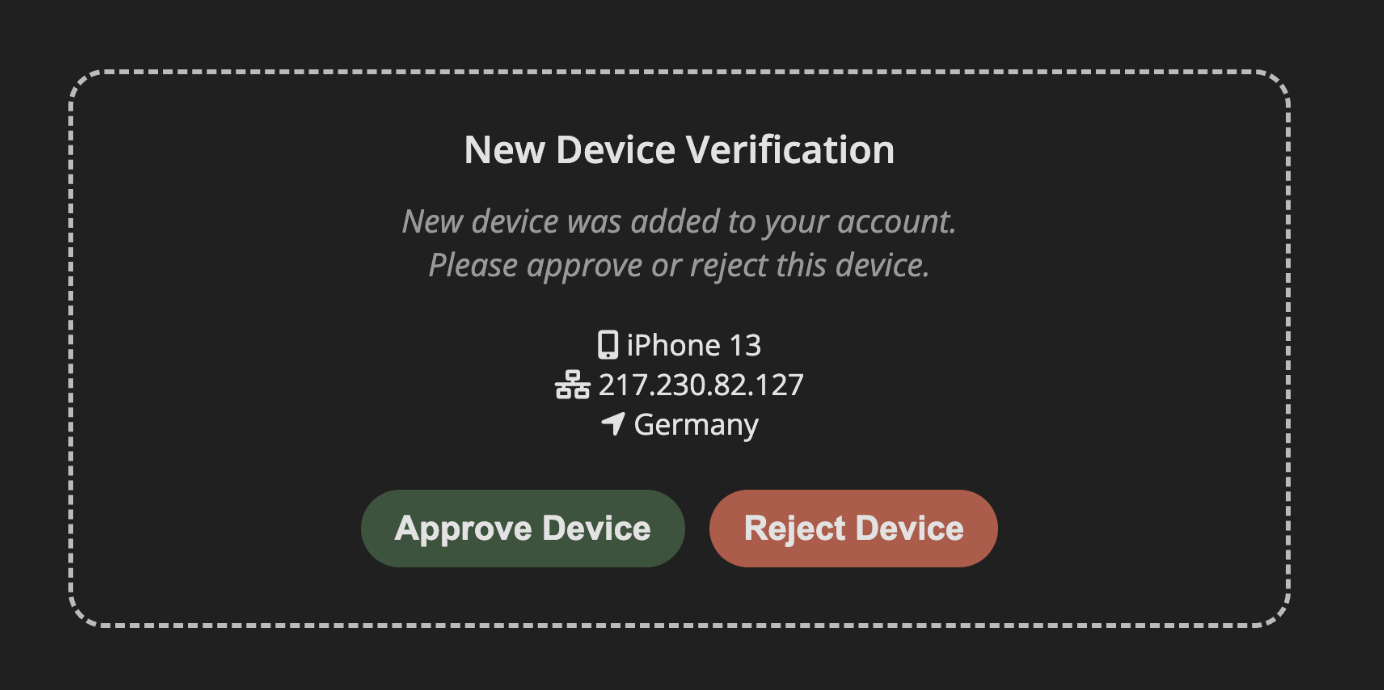Click the IP address 217.230.82.127

[x=701, y=385]
